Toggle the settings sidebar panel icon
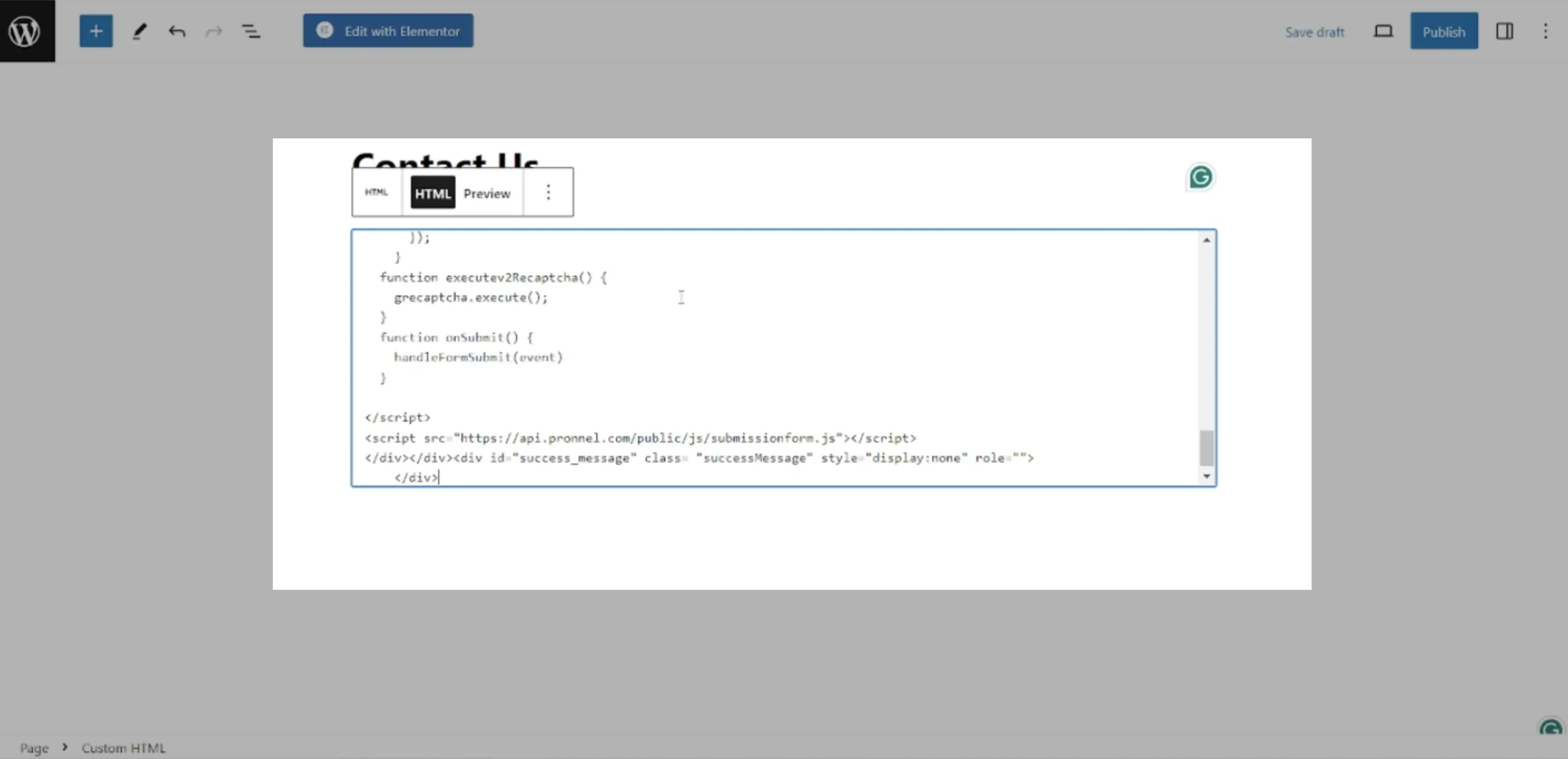This screenshot has width=1568, height=759. coord(1504,31)
